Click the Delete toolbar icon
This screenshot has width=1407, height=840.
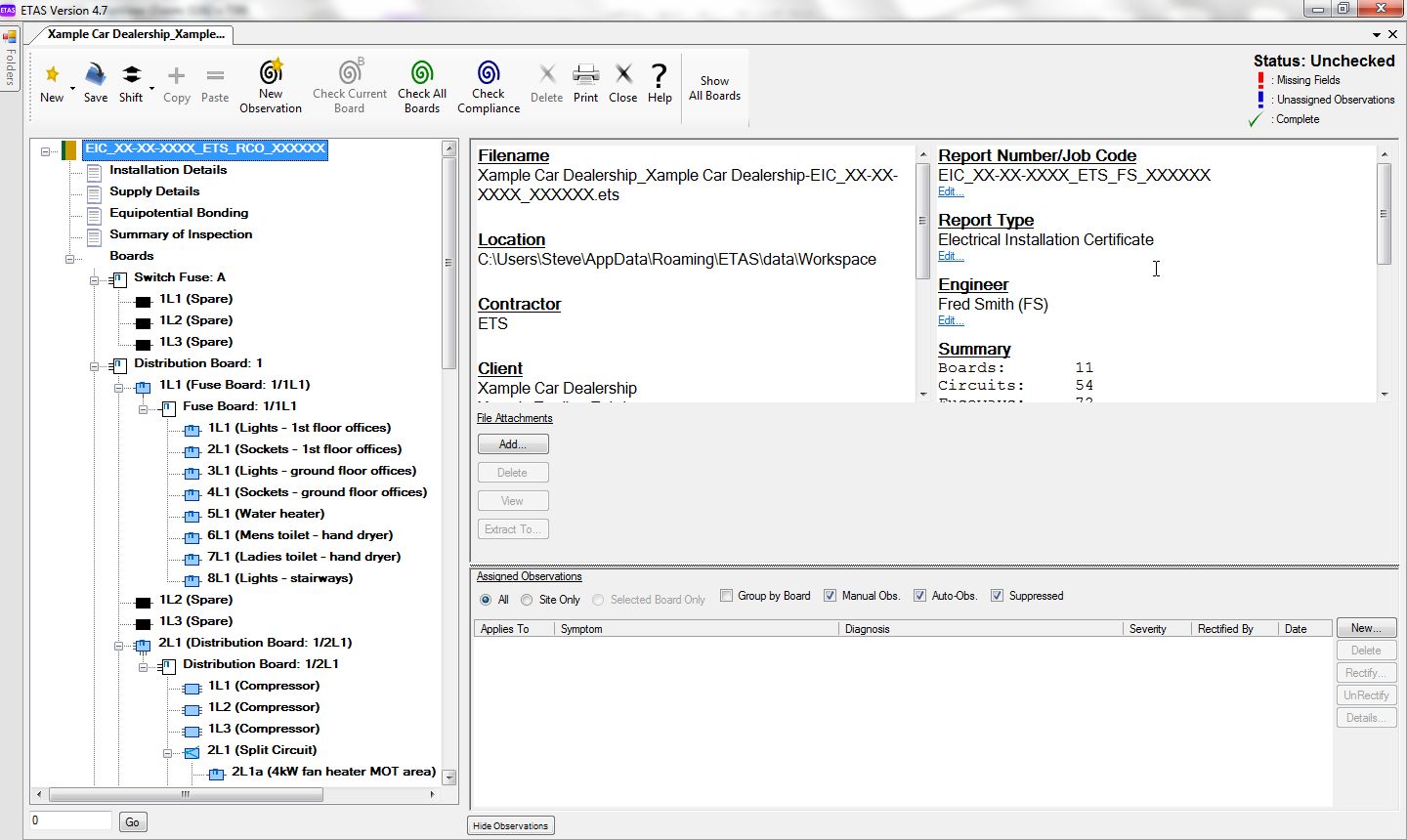[547, 83]
